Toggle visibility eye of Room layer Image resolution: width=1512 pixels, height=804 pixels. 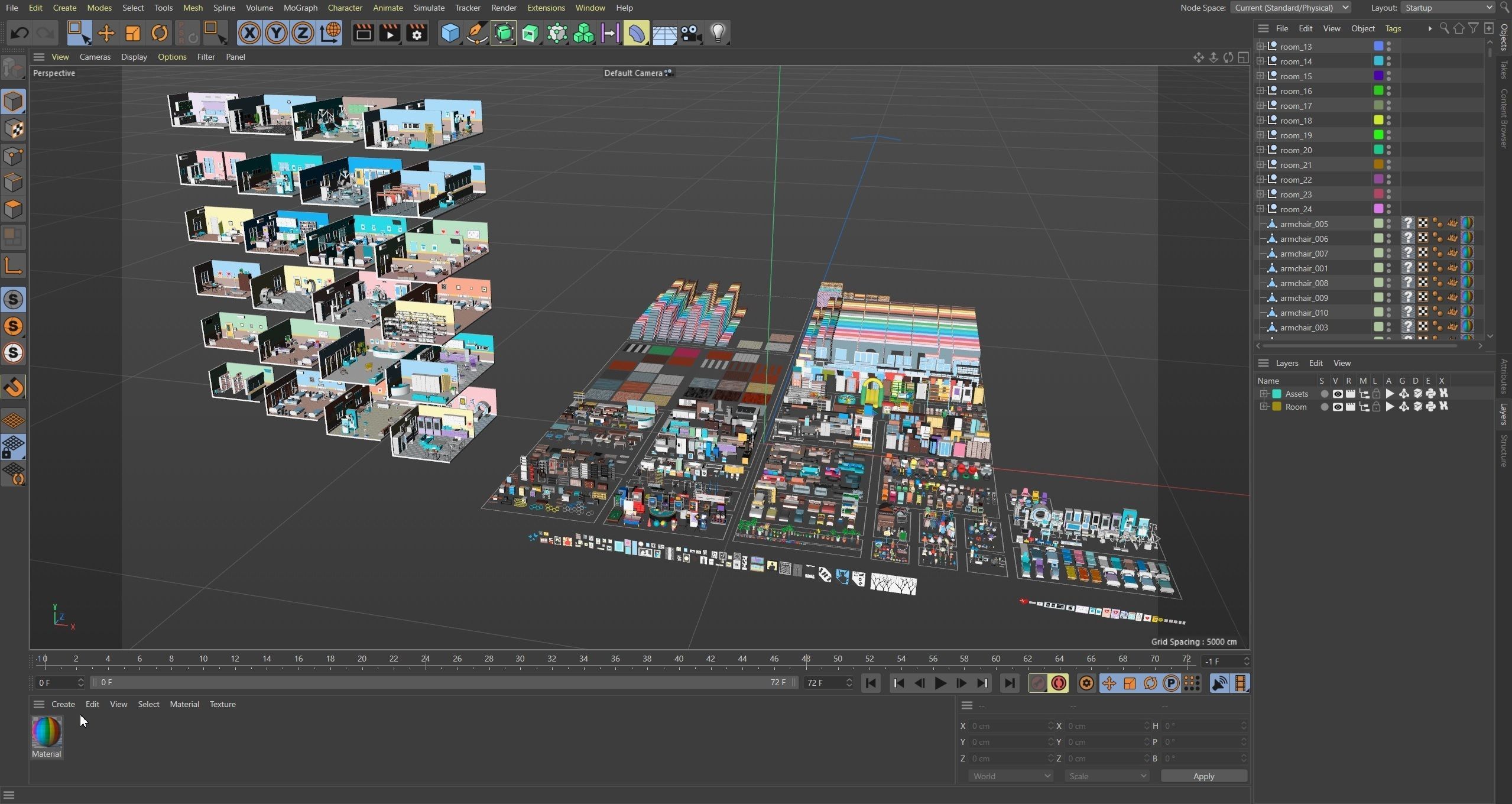[x=1337, y=407]
